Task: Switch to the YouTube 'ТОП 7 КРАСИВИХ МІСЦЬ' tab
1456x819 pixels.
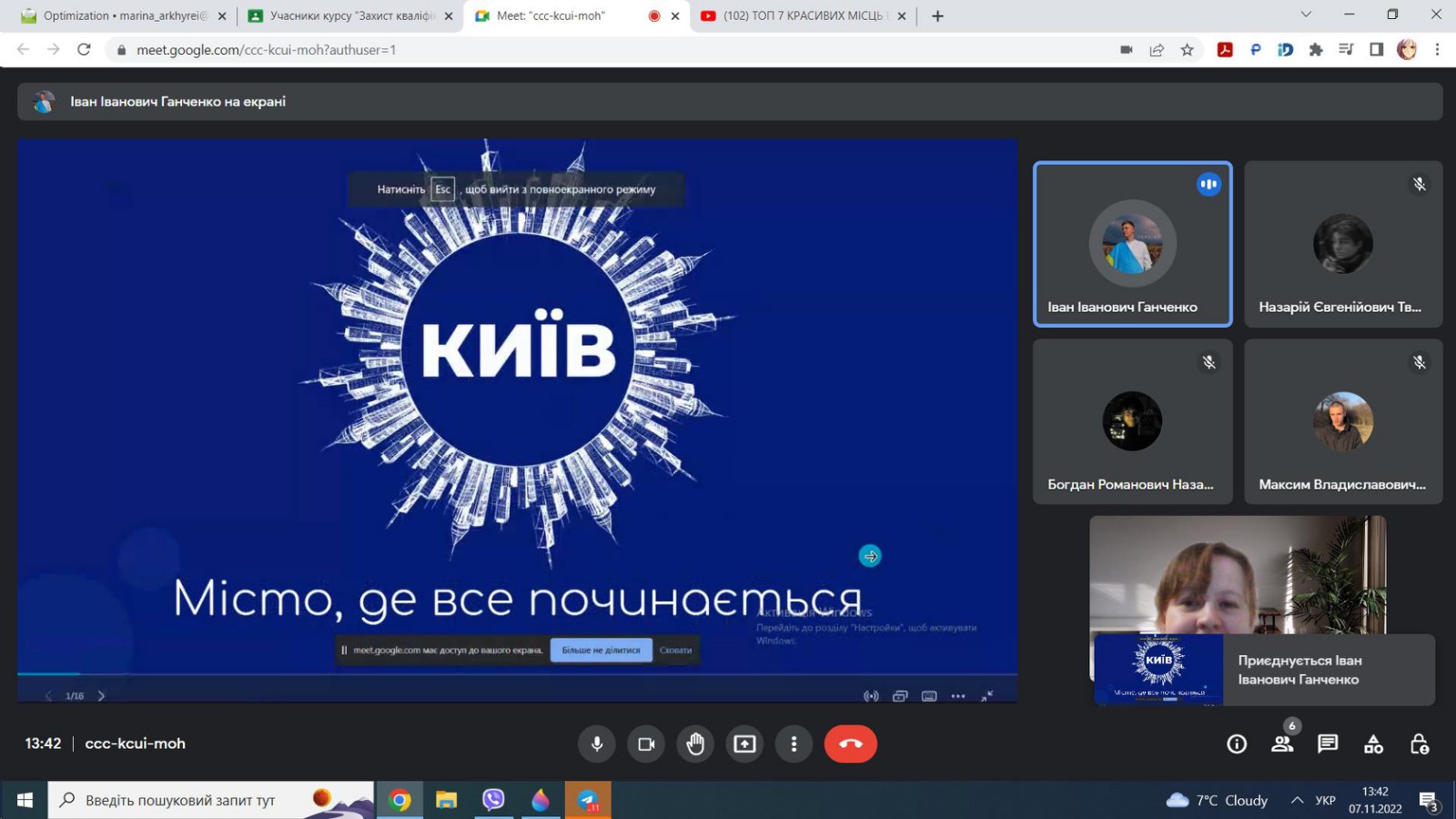Action: click(x=801, y=15)
